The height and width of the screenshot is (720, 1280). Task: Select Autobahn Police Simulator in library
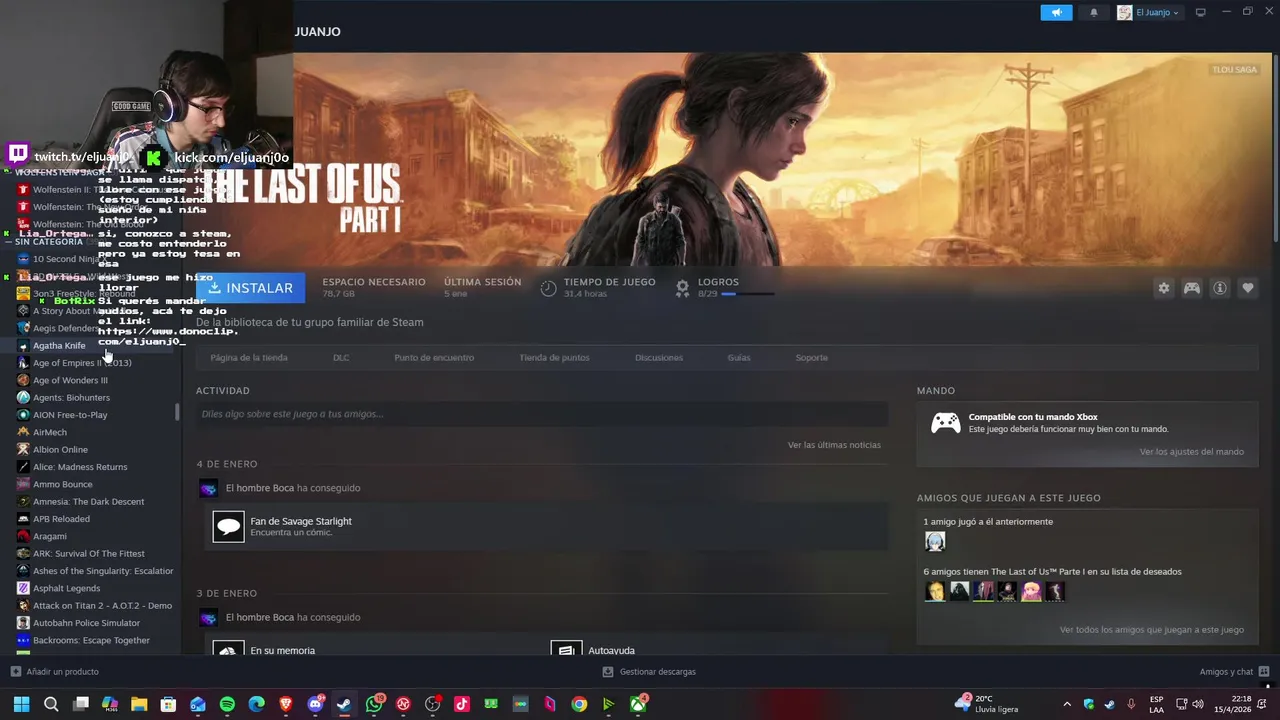[86, 623]
